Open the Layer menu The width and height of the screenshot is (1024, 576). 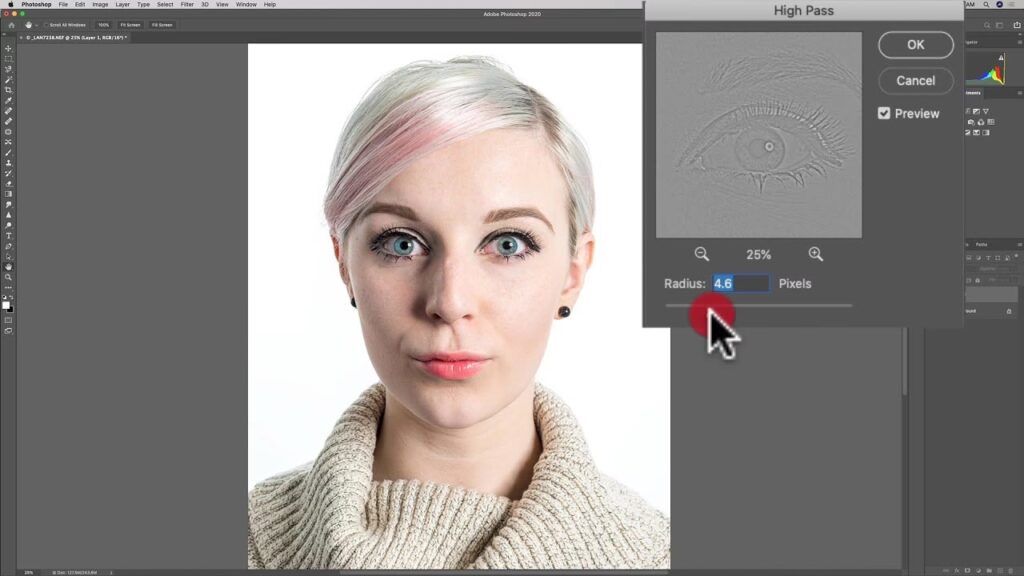click(x=122, y=4)
